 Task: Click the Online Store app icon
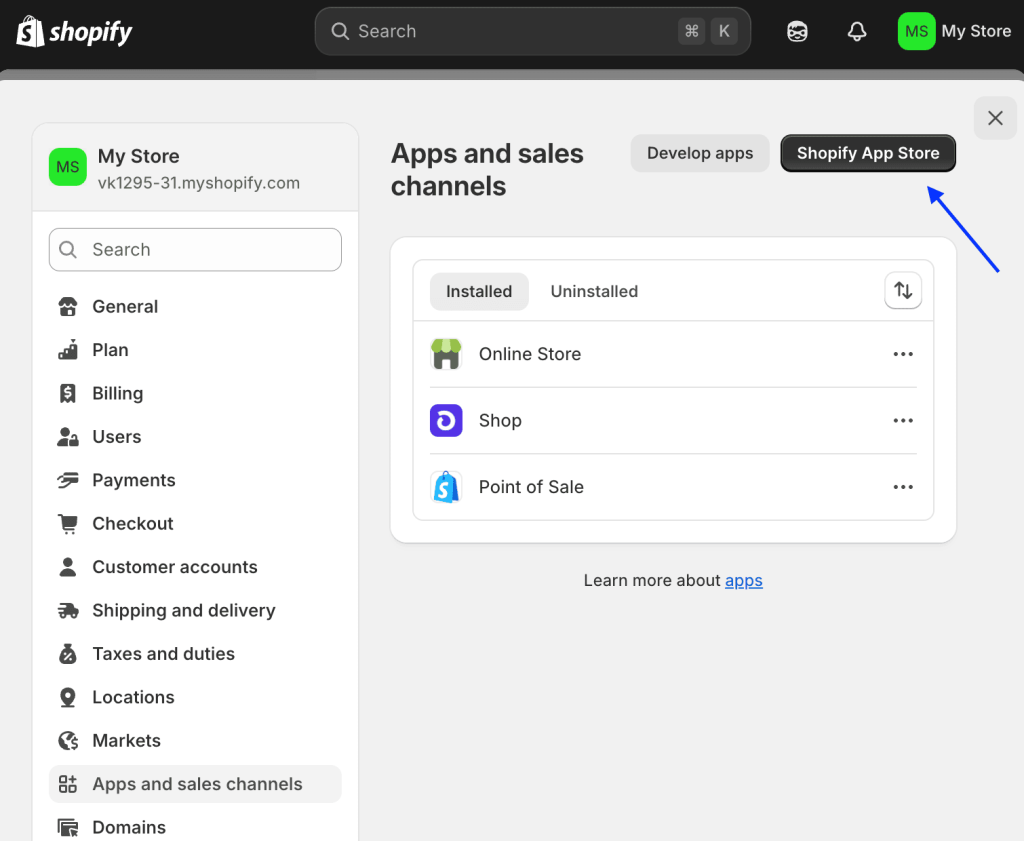(x=446, y=354)
